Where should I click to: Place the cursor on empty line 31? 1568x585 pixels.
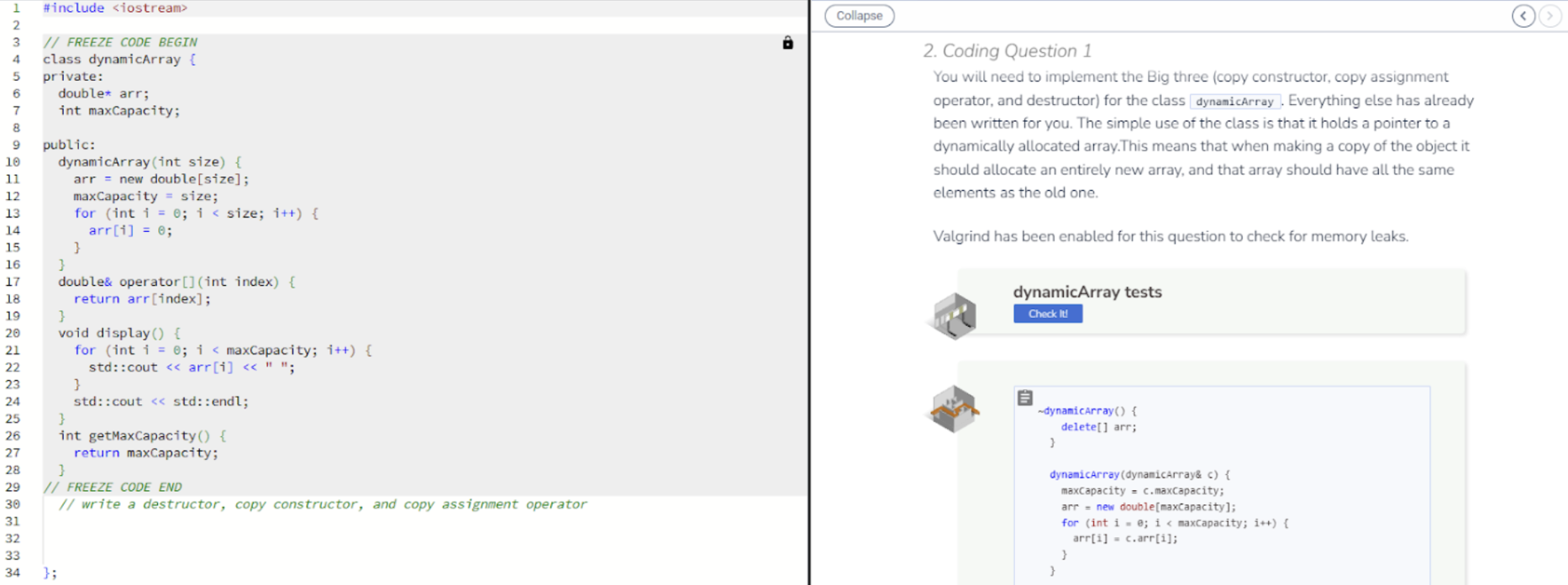pyautogui.click(x=424, y=521)
